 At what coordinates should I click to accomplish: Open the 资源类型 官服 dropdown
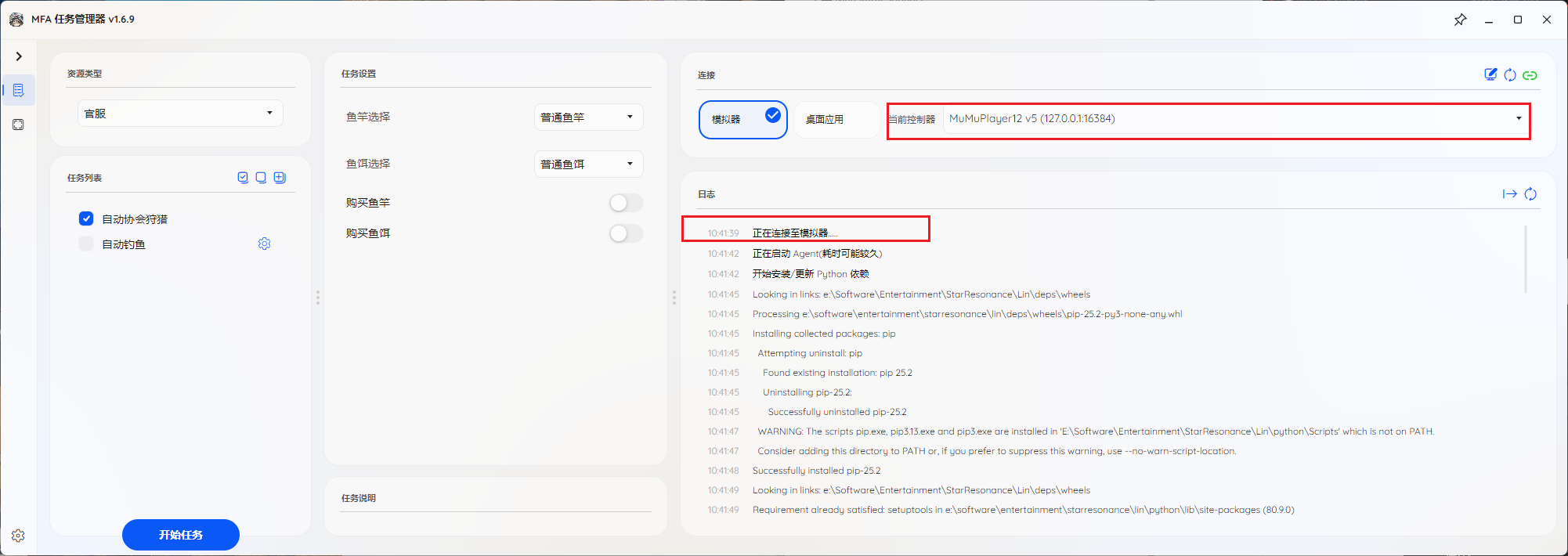point(180,114)
